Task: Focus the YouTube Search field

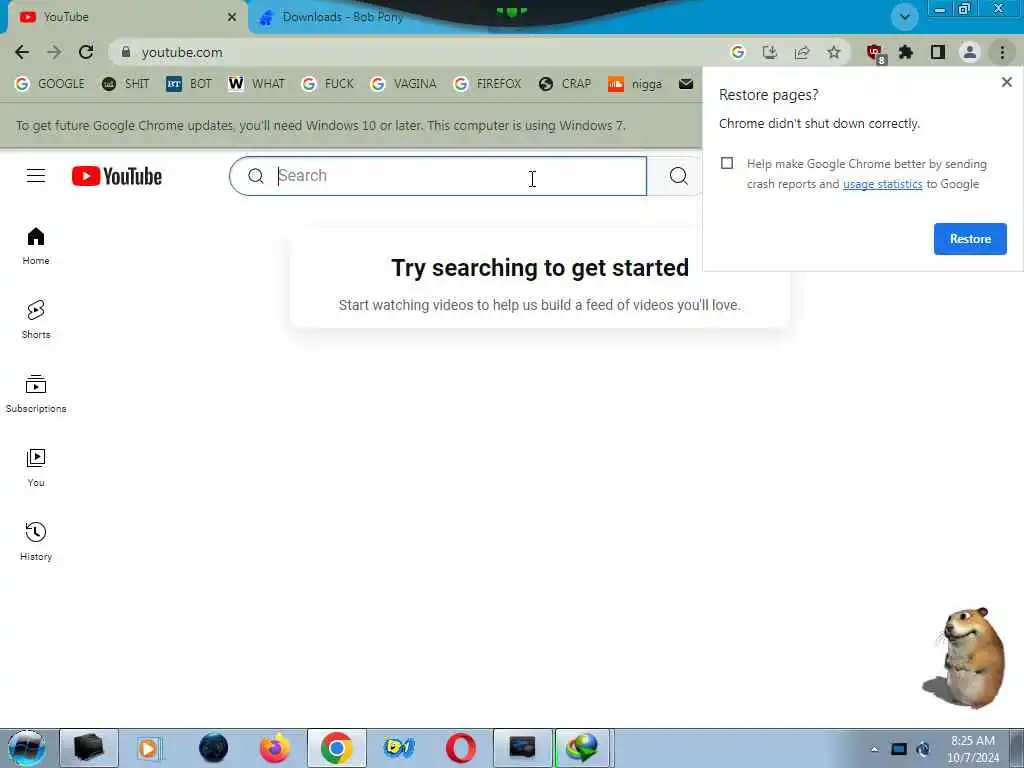Action: [438, 176]
